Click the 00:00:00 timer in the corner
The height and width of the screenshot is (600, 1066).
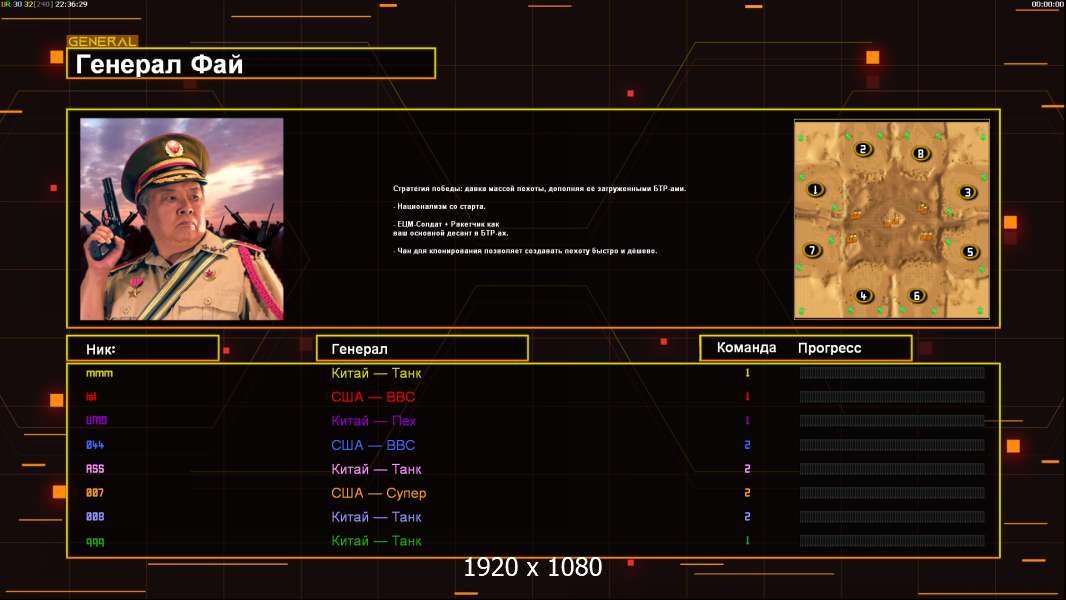(1047, 5)
